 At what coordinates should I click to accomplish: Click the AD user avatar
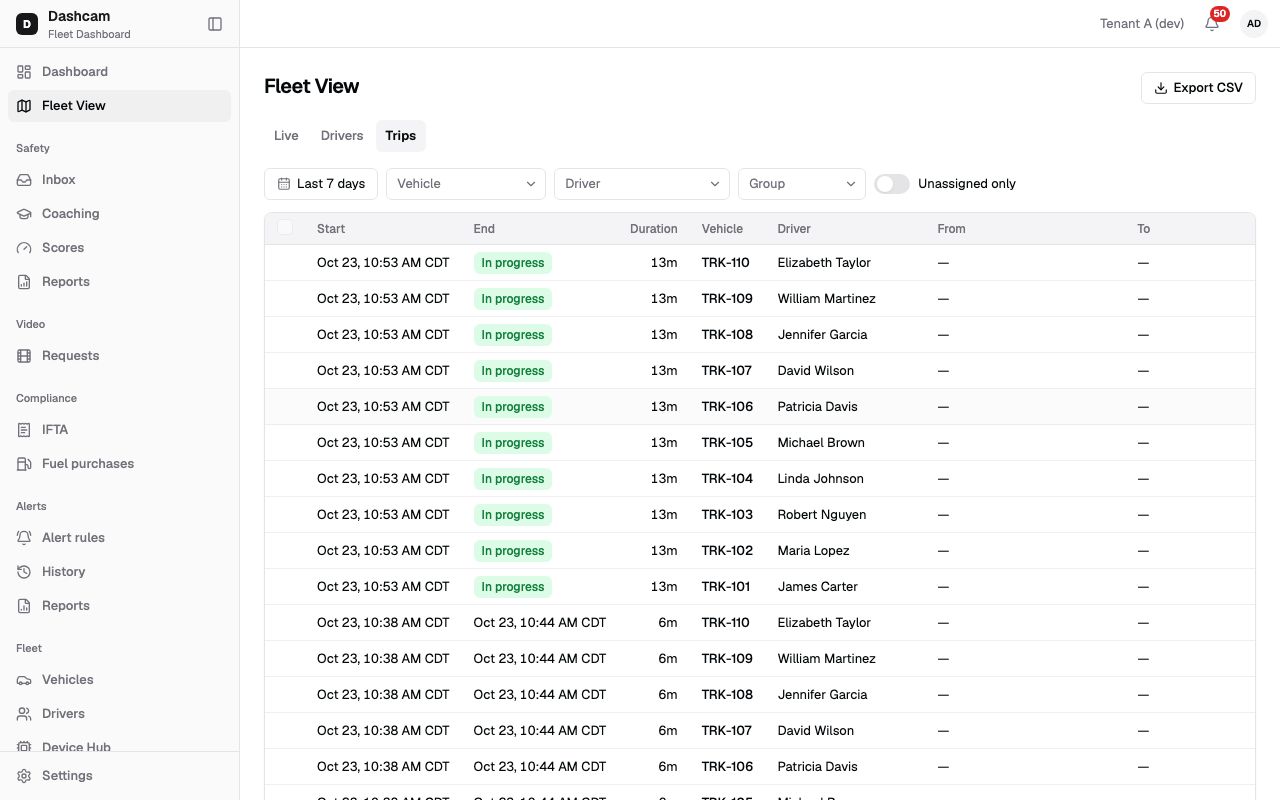[x=1254, y=24]
